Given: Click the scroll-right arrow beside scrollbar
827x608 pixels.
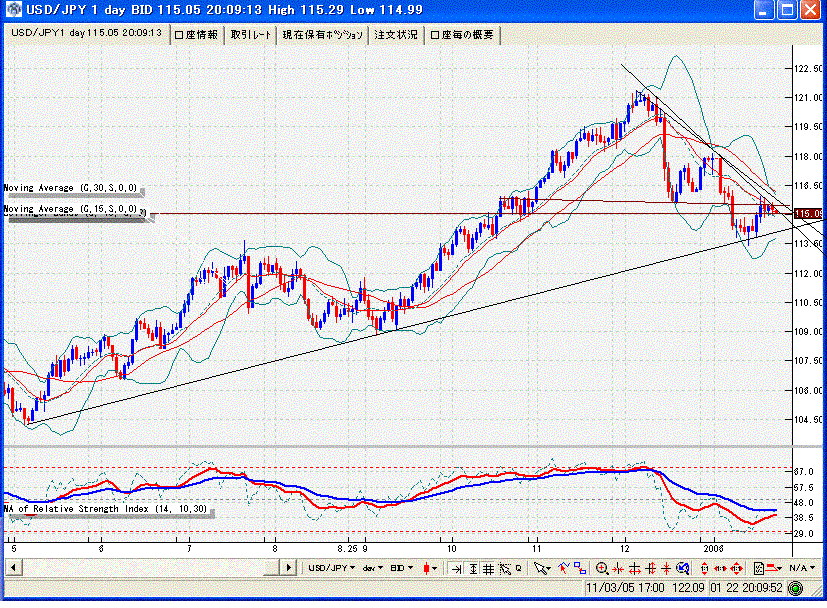Looking at the screenshot, I should pos(294,568).
